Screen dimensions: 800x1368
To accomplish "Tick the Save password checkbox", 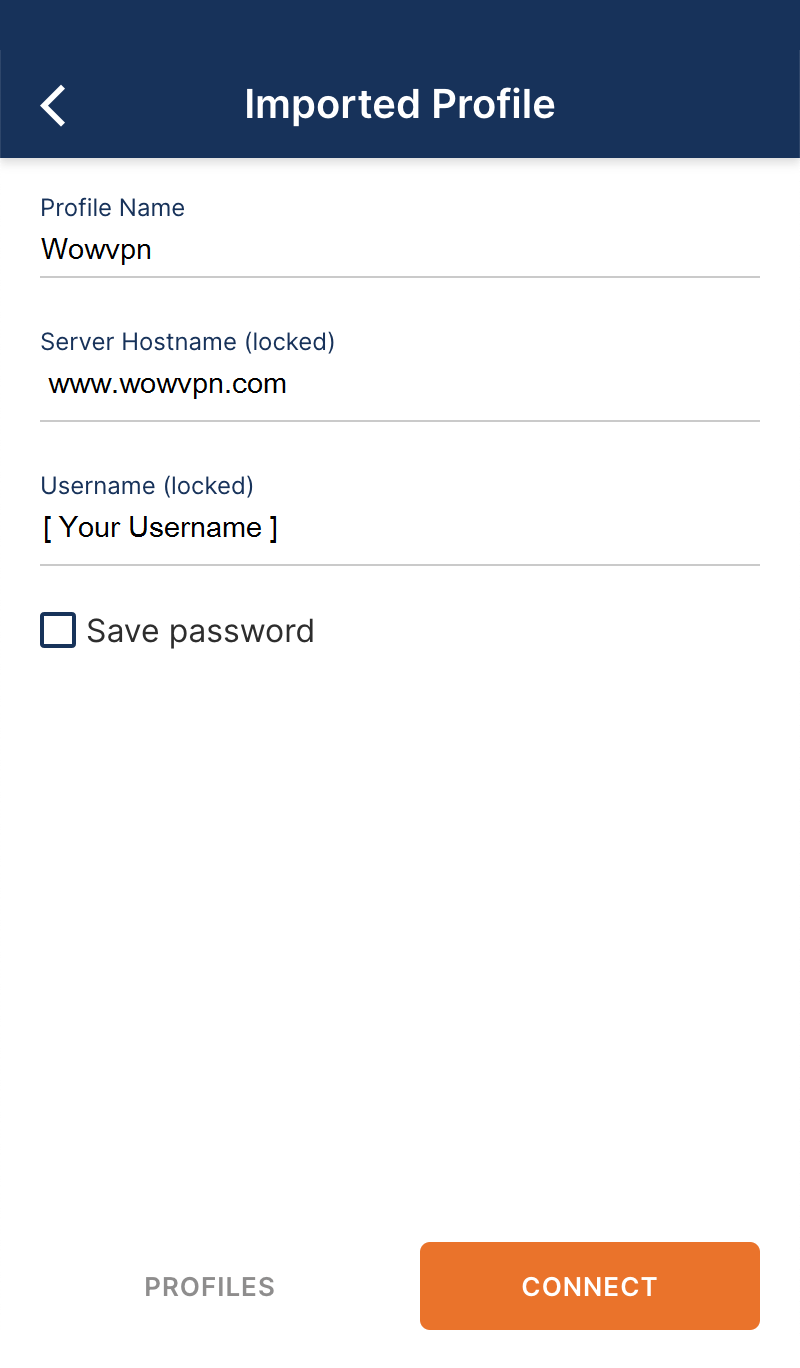I will [58, 631].
